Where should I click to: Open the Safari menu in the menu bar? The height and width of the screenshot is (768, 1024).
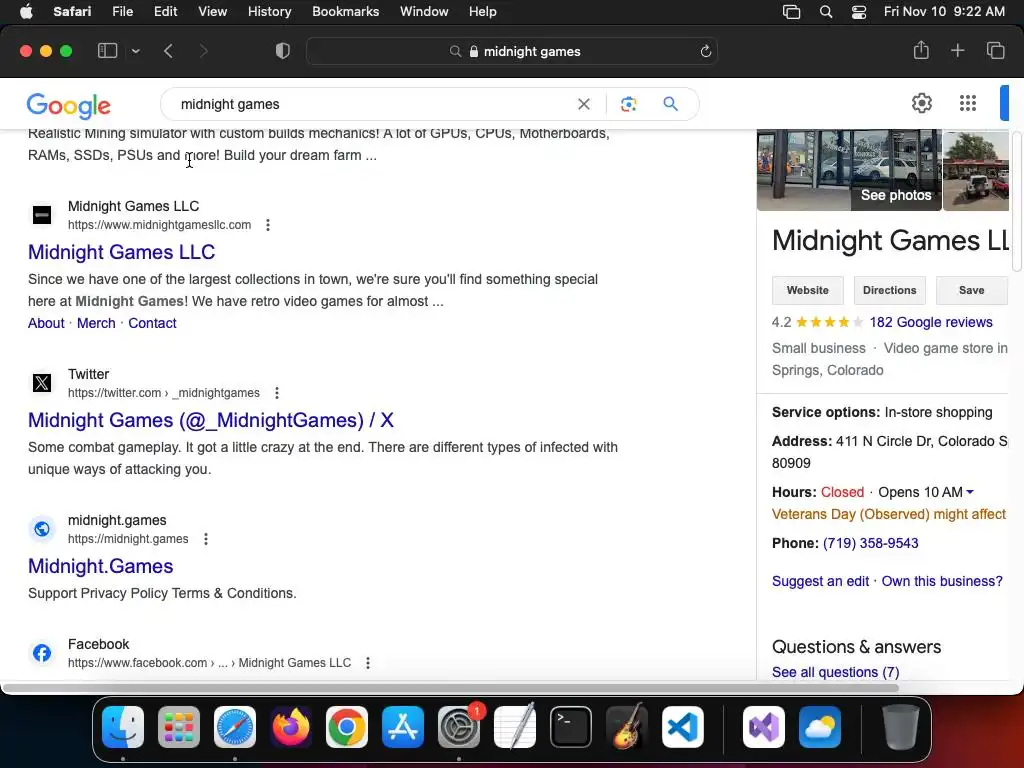click(72, 12)
